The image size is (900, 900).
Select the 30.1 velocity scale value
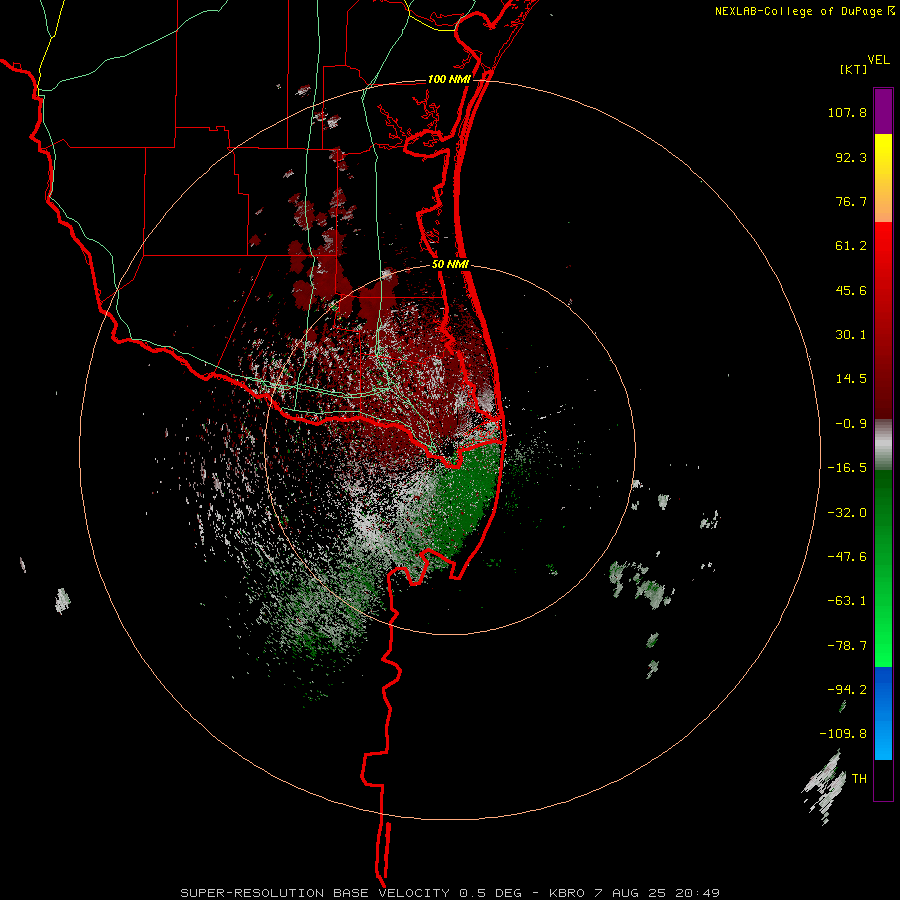click(x=851, y=335)
